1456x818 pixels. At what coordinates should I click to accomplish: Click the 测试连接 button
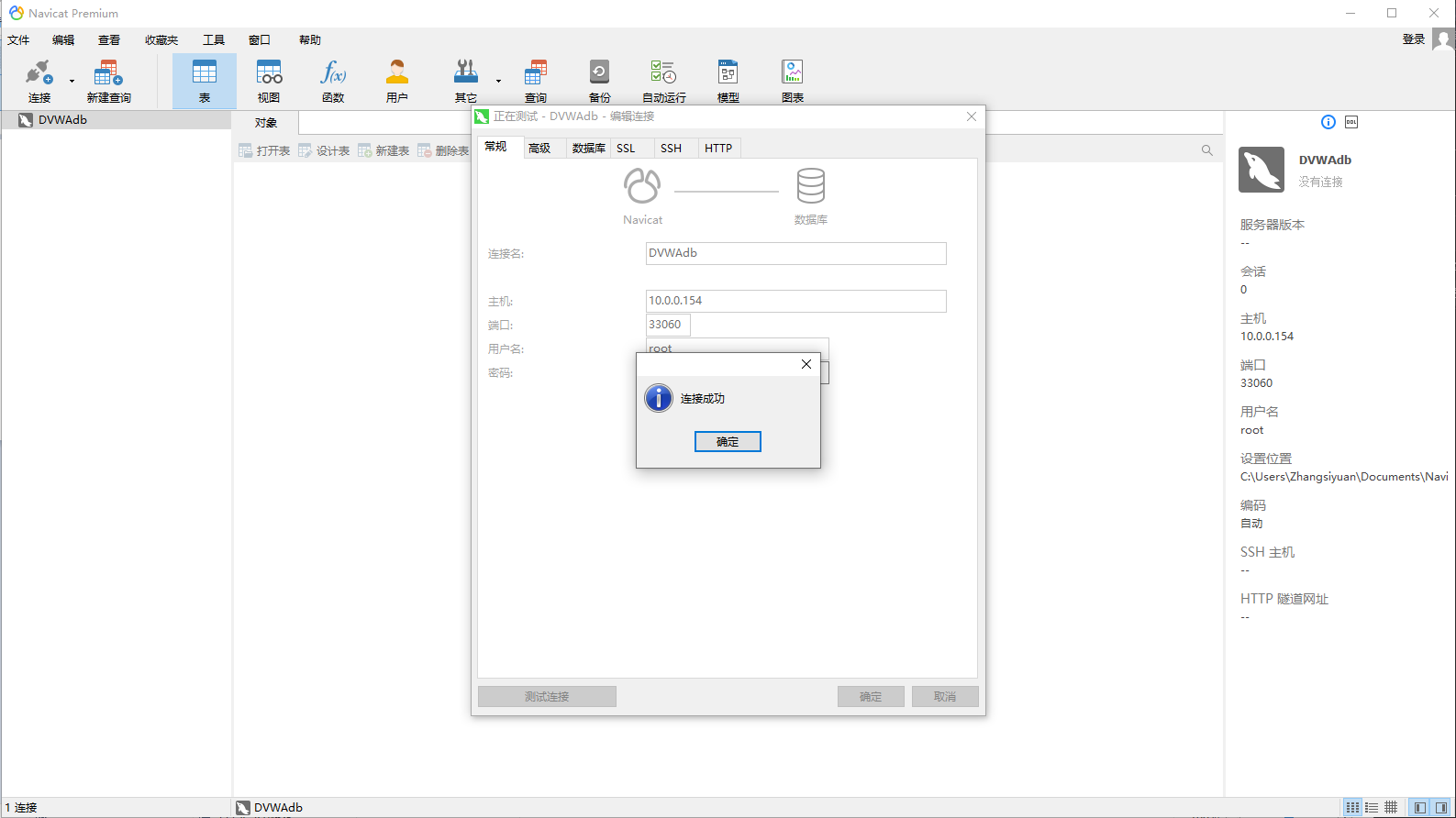click(x=547, y=697)
